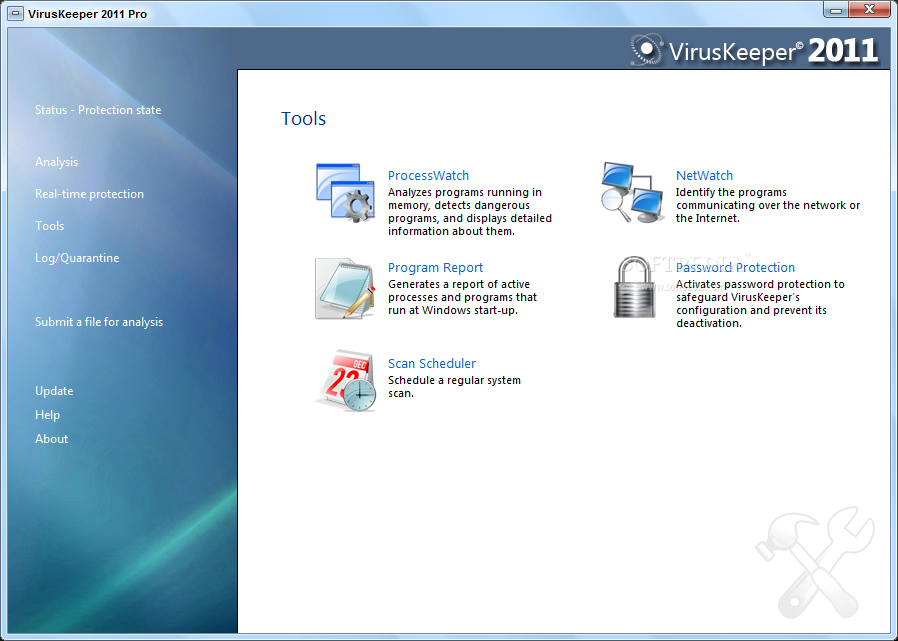The image size is (898, 641).
Task: Click the Program Report notepad icon
Action: pyautogui.click(x=345, y=288)
